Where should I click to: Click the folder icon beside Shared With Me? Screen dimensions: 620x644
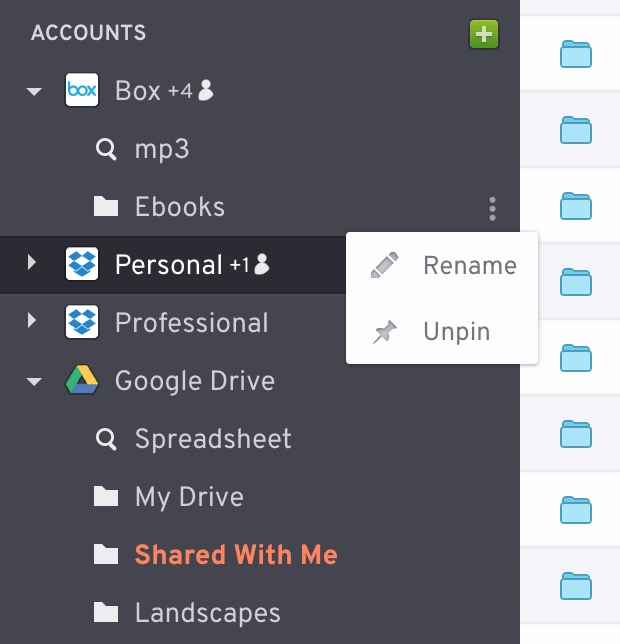(x=106, y=554)
